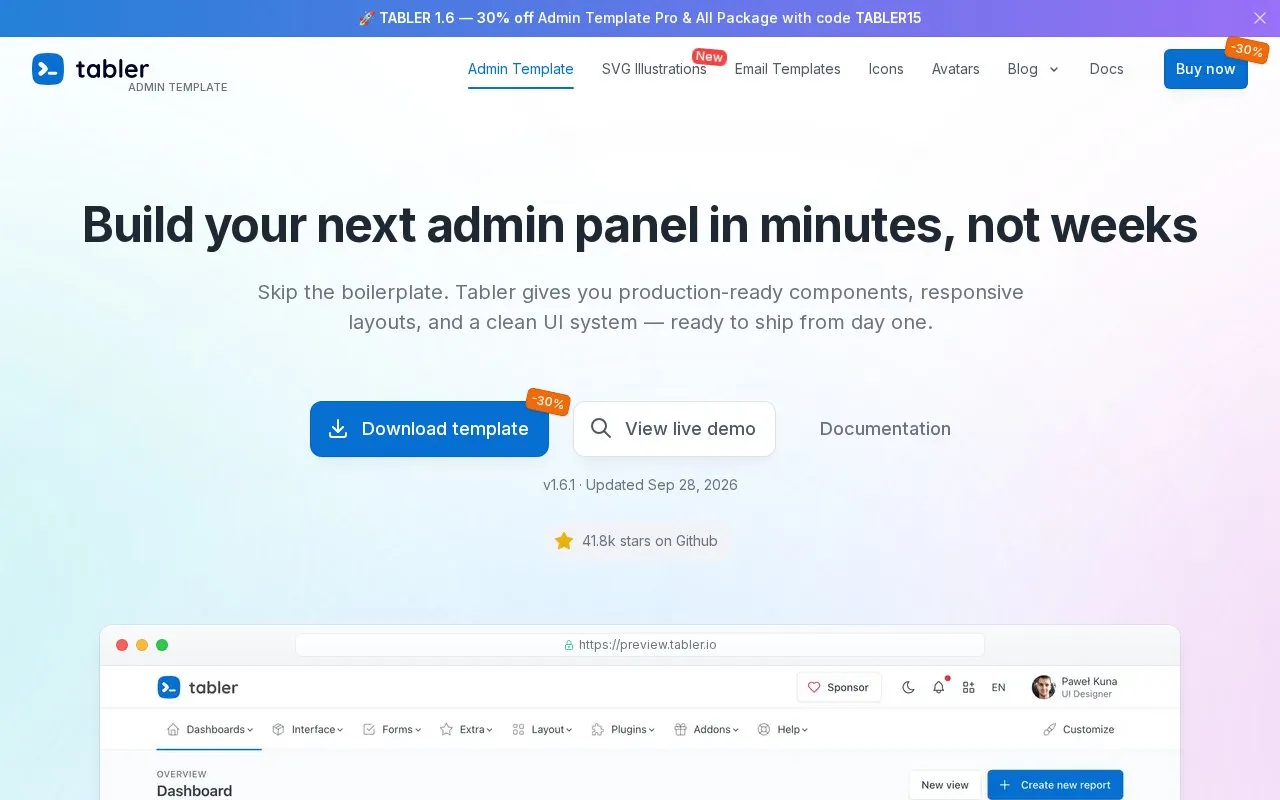Expand the Layout menu in preview

click(x=542, y=730)
